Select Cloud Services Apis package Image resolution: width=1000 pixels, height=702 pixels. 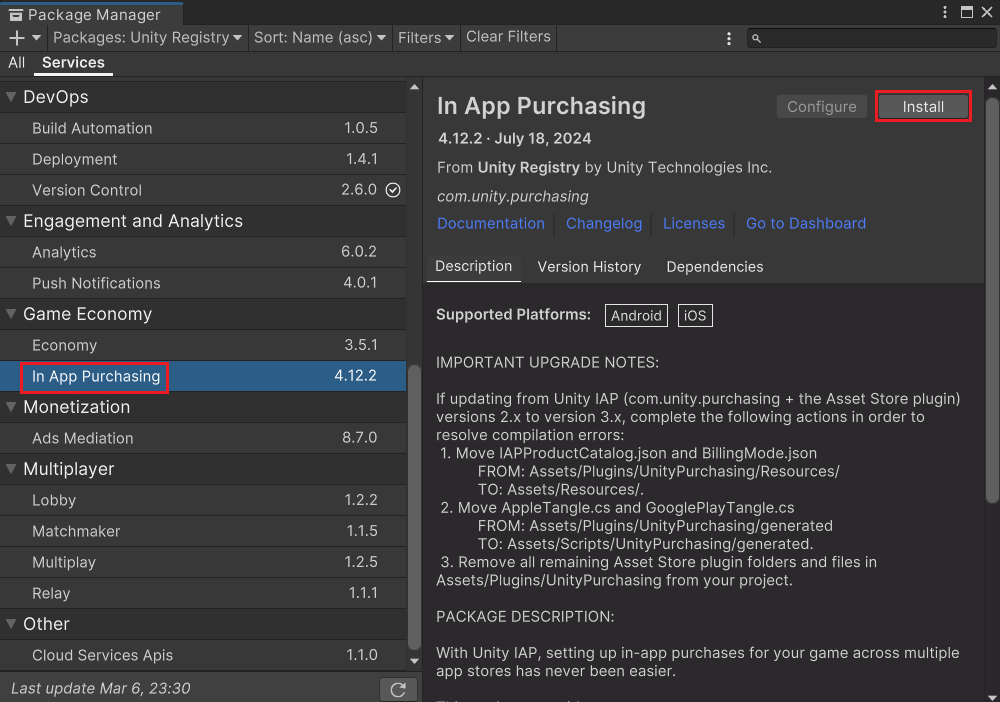pos(203,655)
